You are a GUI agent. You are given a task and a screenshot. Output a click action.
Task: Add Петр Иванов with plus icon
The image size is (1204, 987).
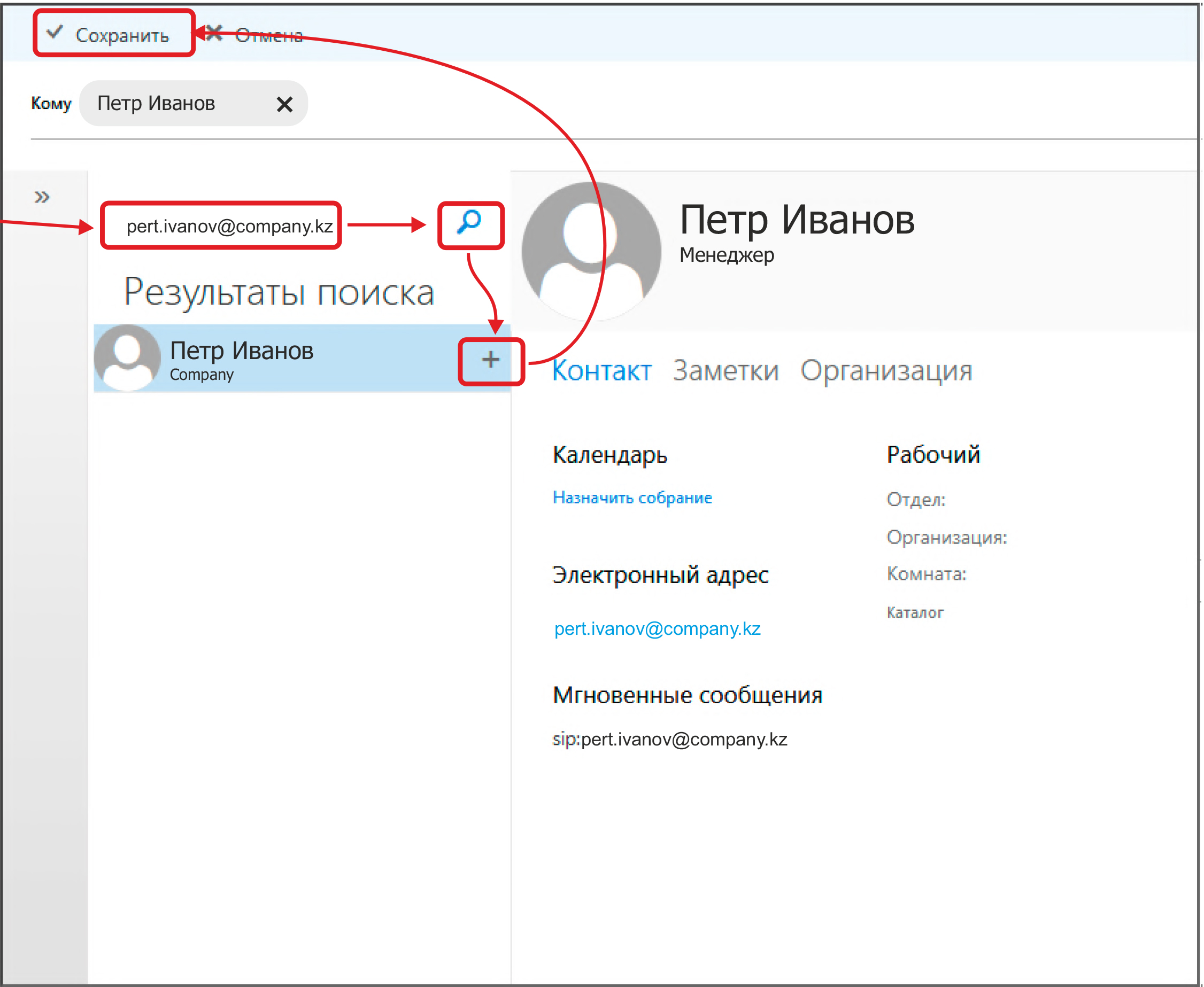[x=490, y=360]
